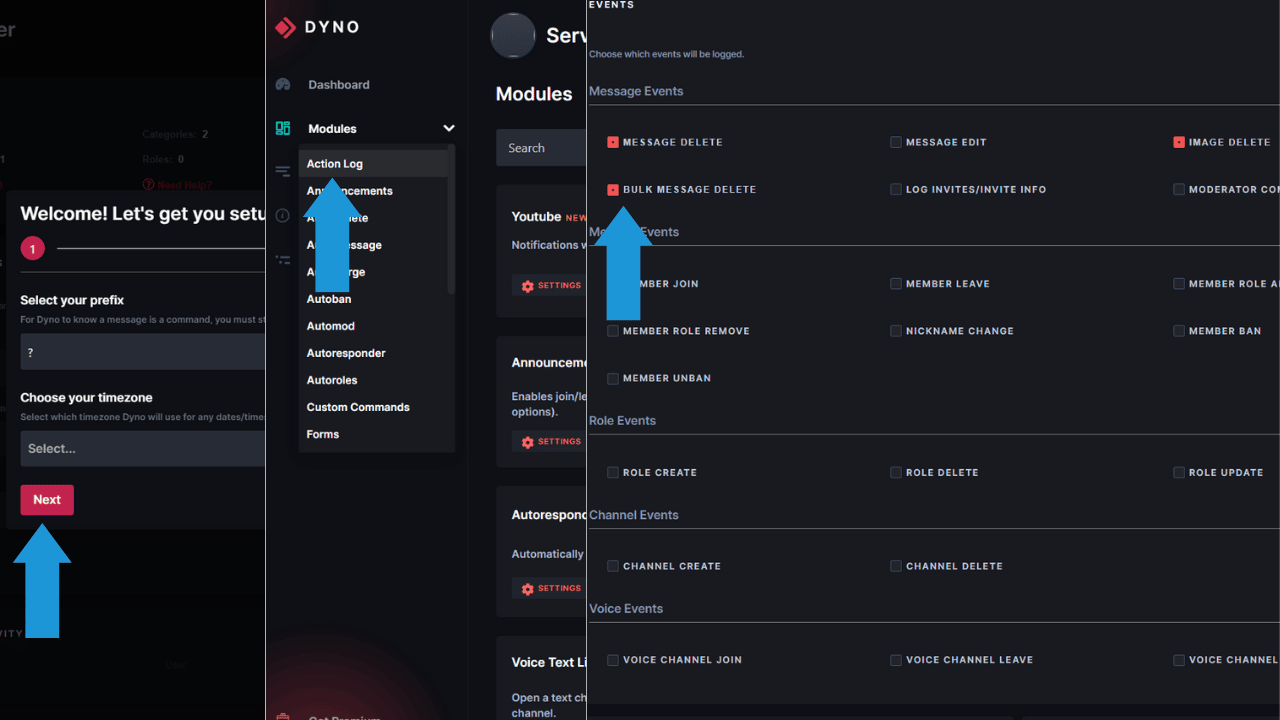Image resolution: width=1280 pixels, height=720 pixels.
Task: Check Channel Delete event
Action: 896,566
